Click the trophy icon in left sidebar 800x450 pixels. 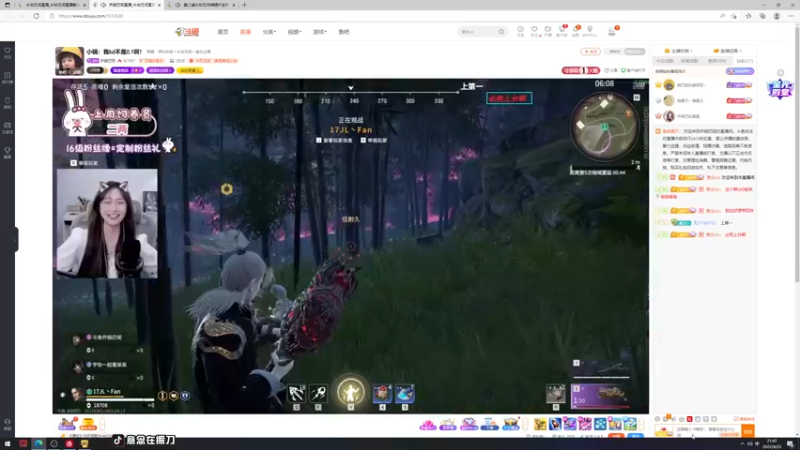tap(7, 152)
